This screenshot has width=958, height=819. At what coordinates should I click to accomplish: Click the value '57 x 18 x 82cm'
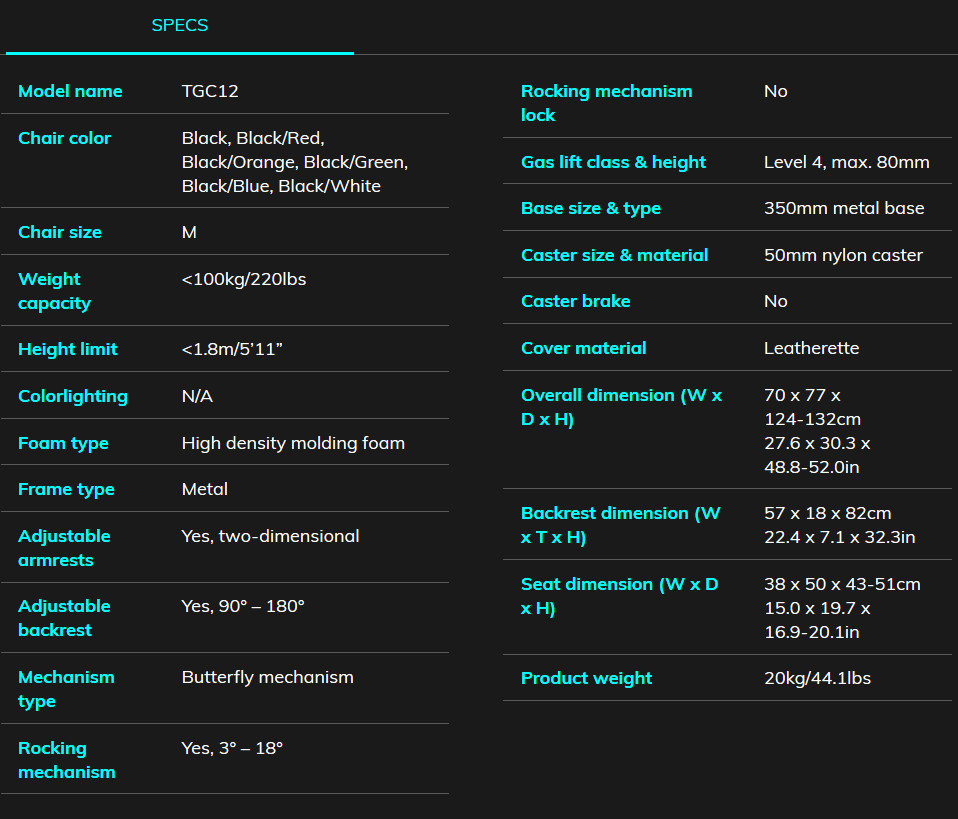click(x=828, y=513)
